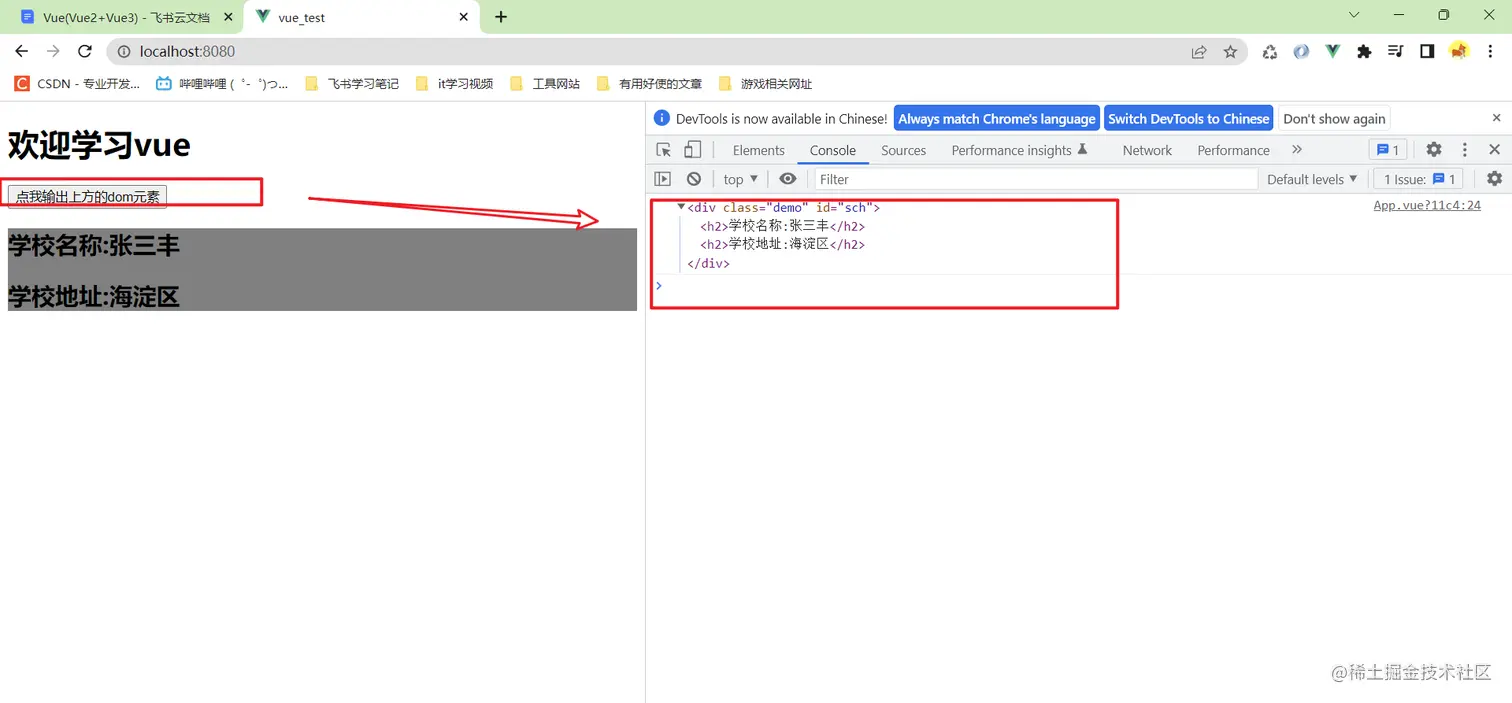Image resolution: width=1512 pixels, height=703 pixels.
Task: Open the 游戏相关网址 bookmark folder
Action: 766,83
